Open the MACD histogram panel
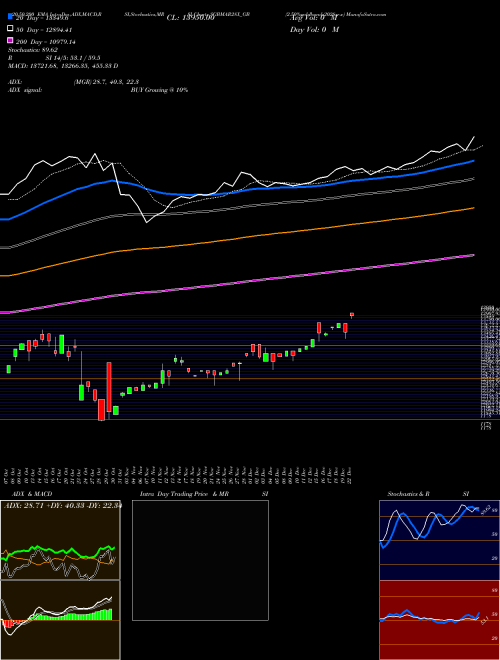The width and height of the screenshot is (500, 660). pos(60,620)
